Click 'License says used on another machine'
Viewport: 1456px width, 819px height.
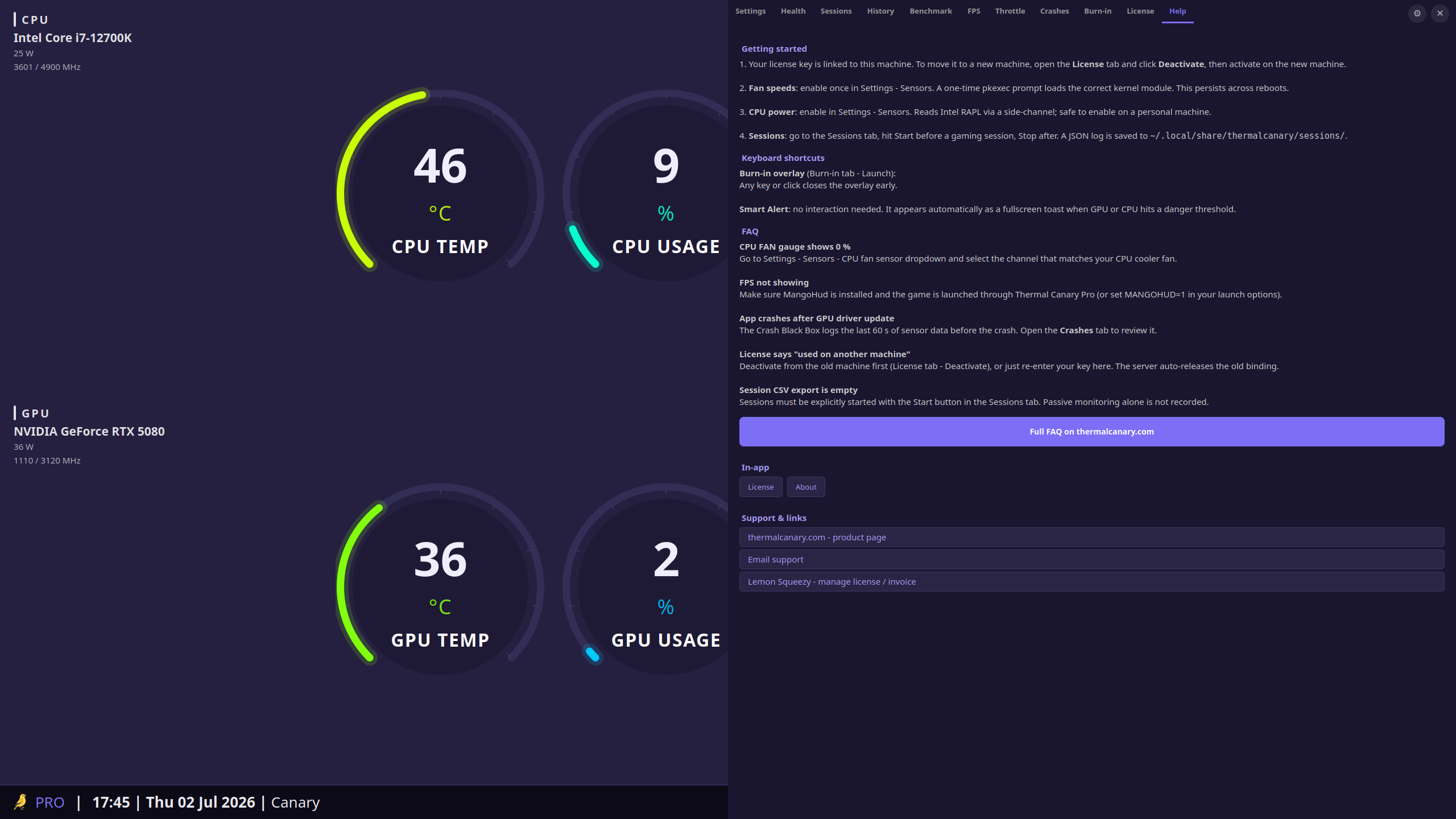[x=824, y=354]
